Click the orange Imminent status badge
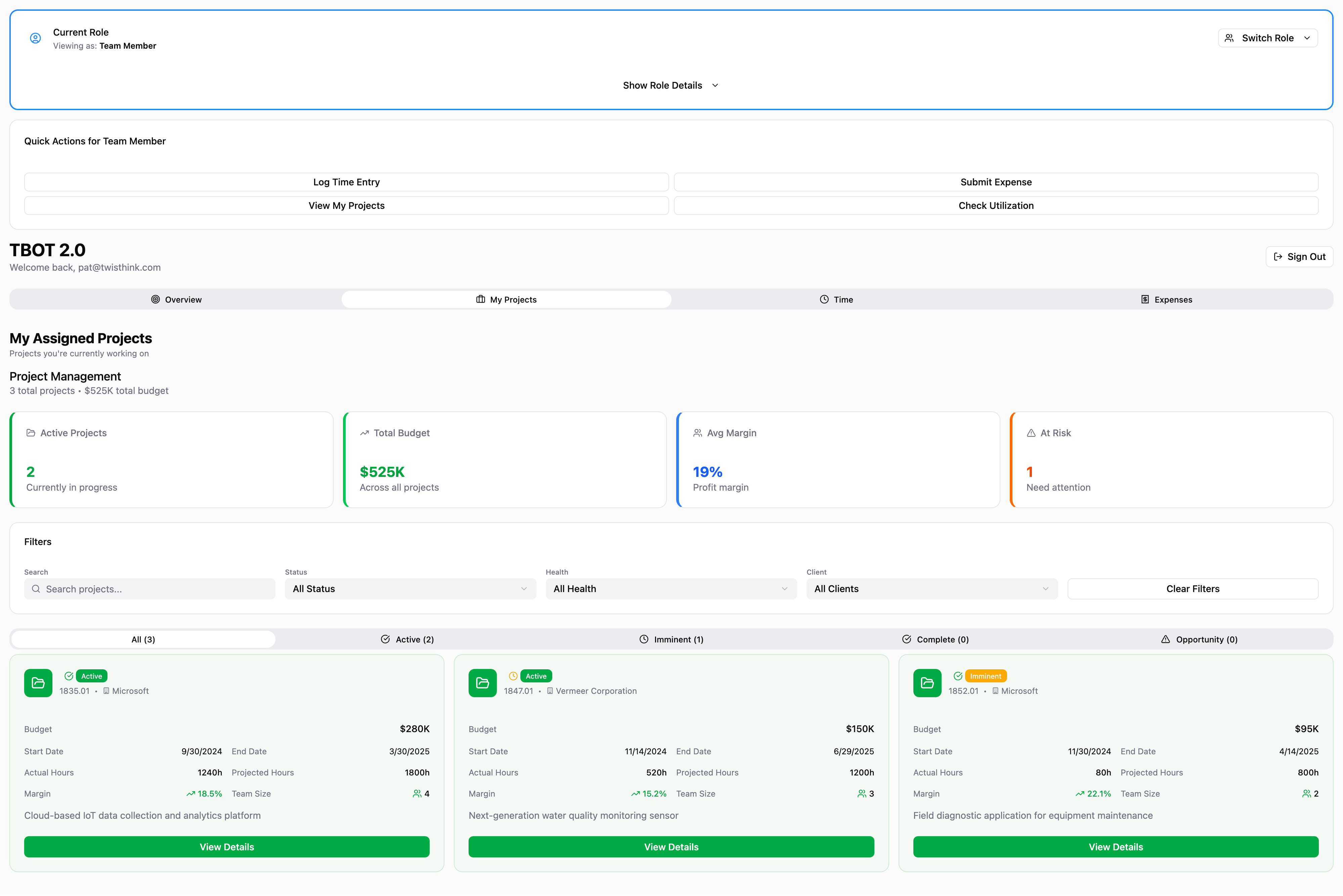 click(985, 676)
